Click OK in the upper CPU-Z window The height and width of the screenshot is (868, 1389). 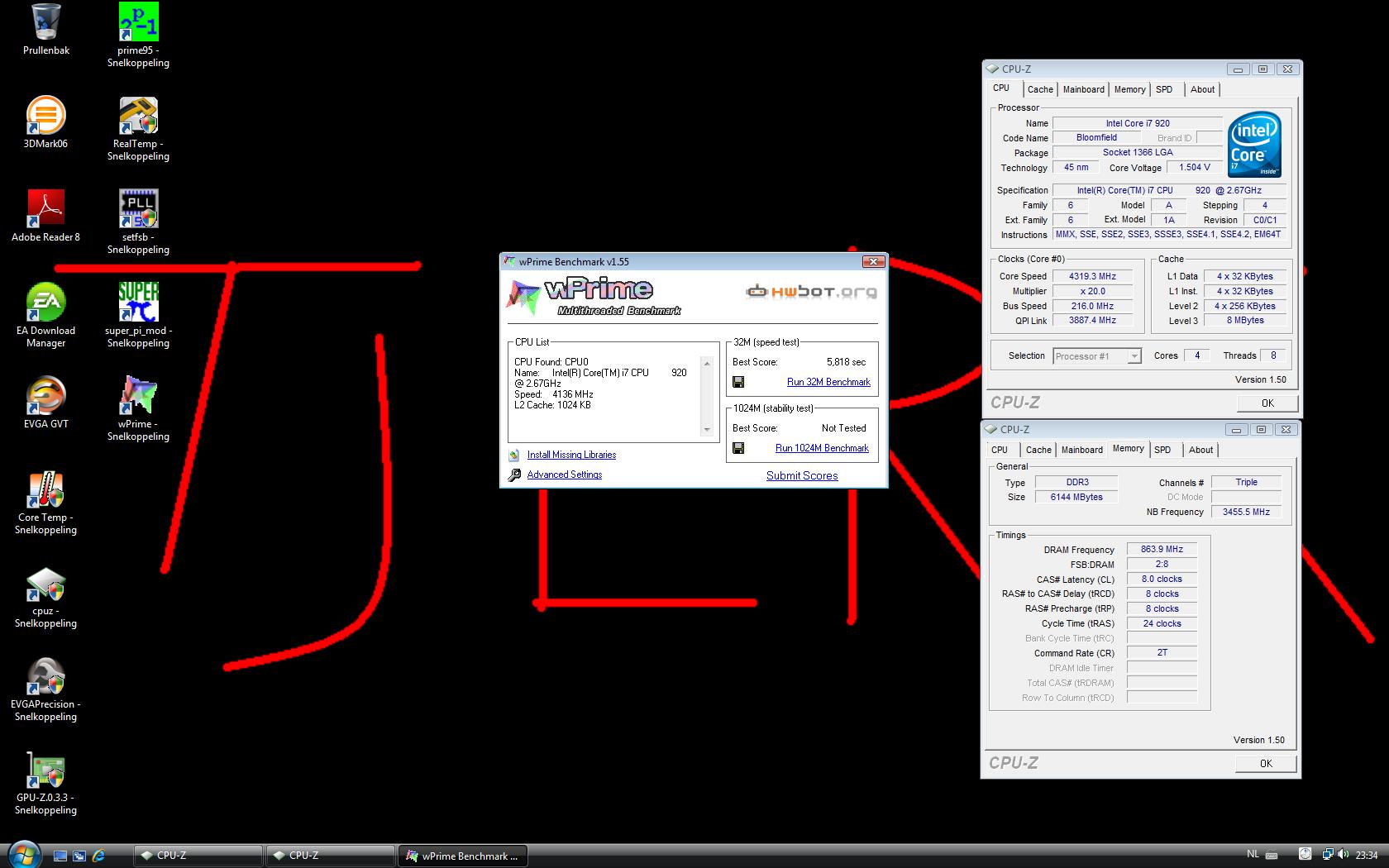click(1267, 403)
